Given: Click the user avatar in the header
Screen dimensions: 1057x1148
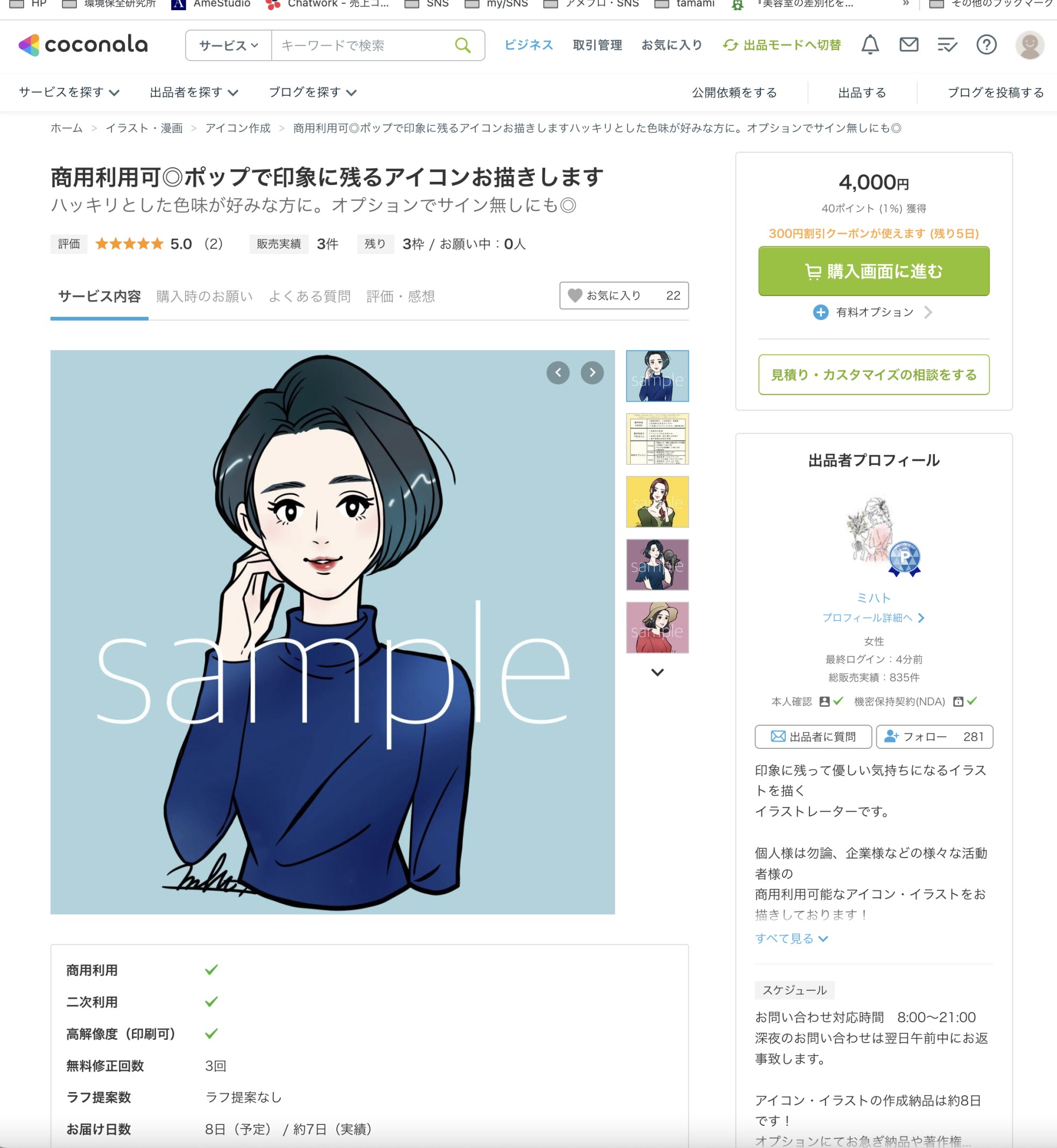Looking at the screenshot, I should pos(1030,45).
